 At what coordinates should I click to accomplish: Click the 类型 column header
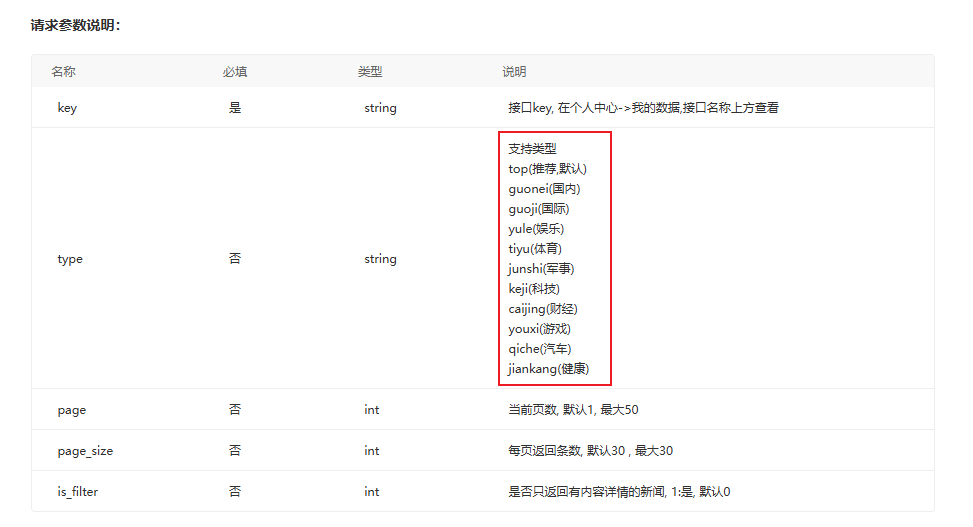pos(370,72)
